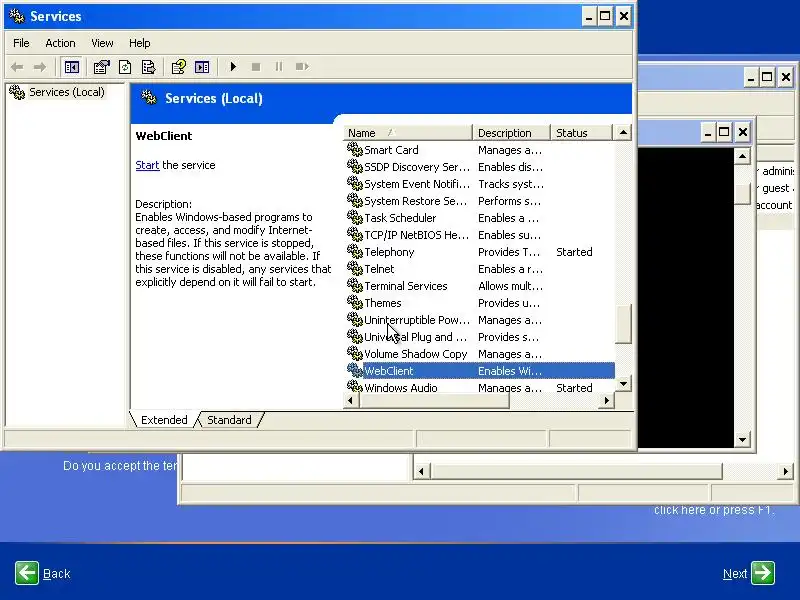Click the Start the service link

coord(147,165)
